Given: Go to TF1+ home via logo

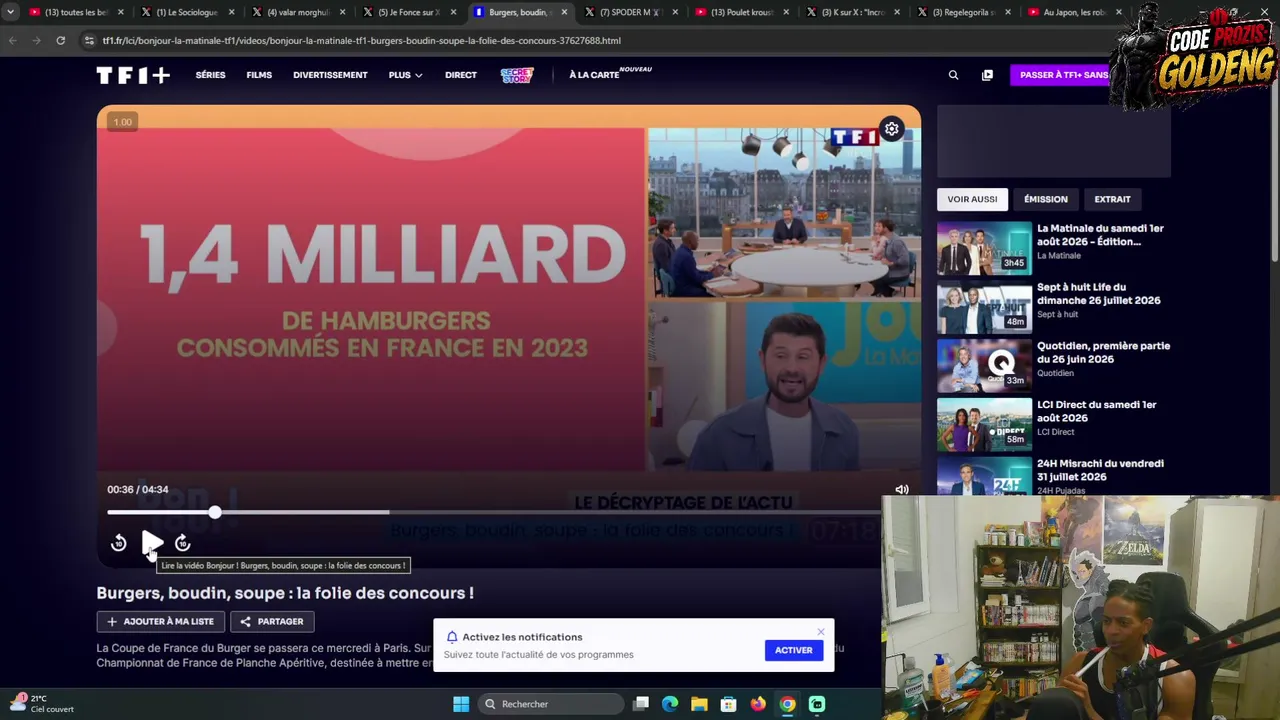Looking at the screenshot, I should tap(133, 75).
